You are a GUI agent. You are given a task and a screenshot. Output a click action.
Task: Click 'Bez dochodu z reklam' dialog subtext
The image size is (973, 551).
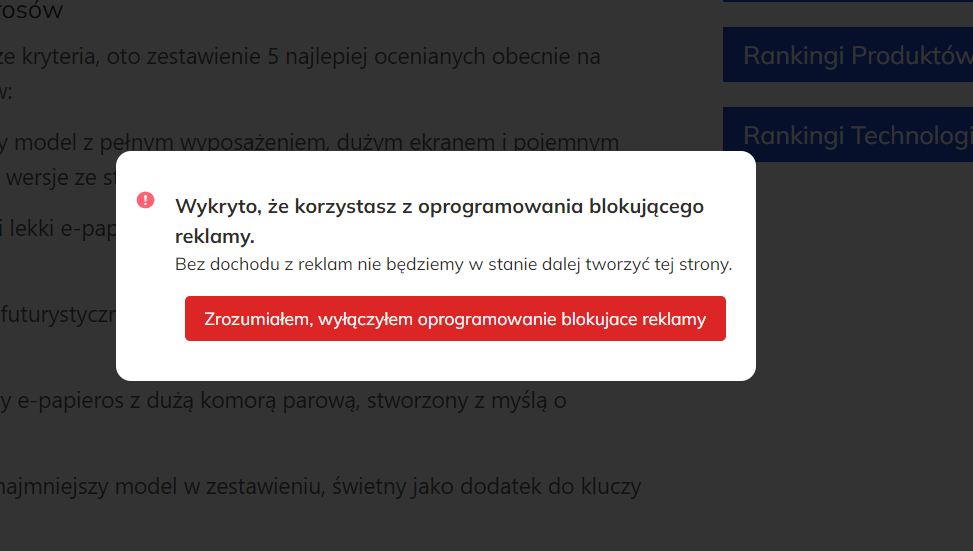(453, 265)
